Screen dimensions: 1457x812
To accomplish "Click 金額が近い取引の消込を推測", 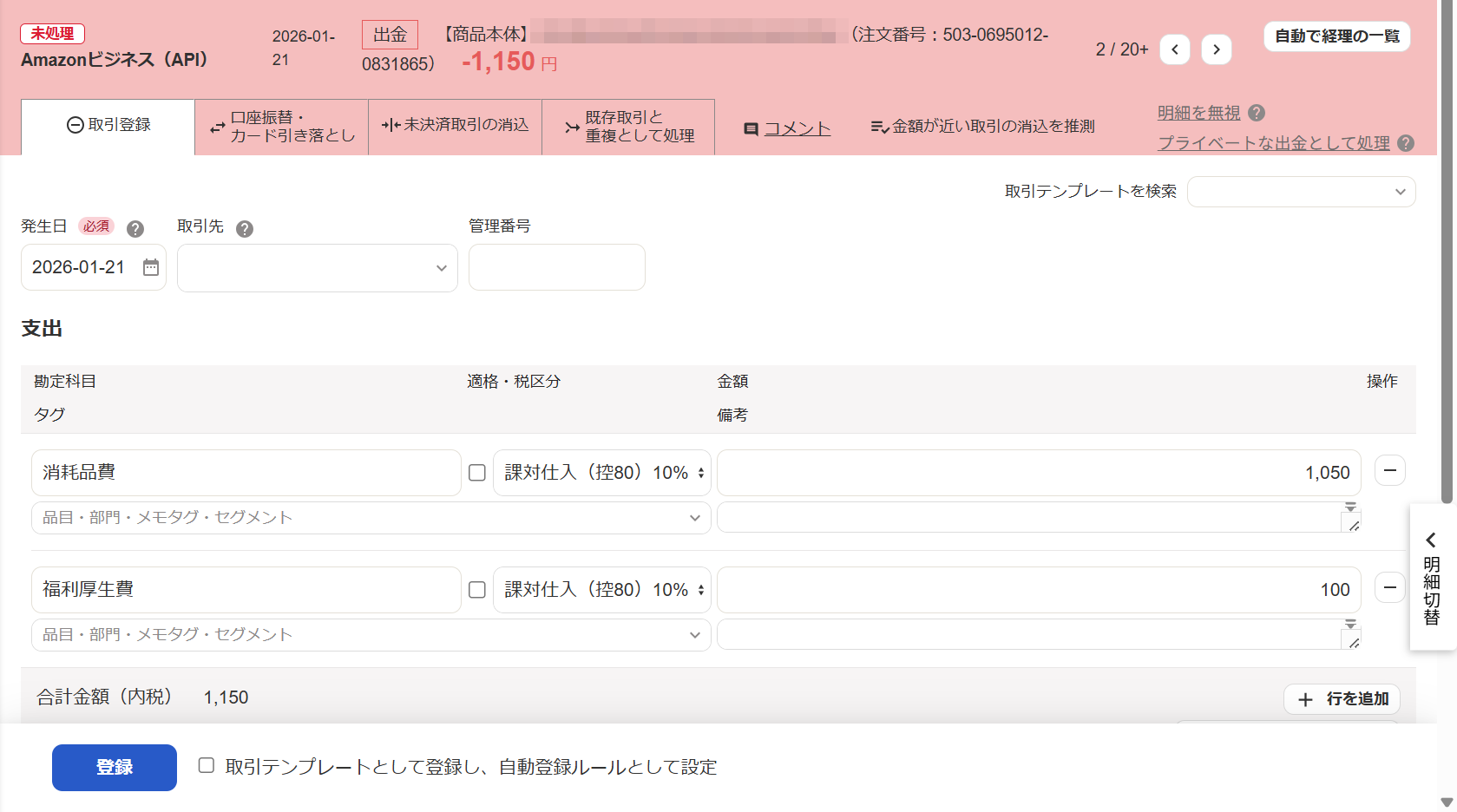I will pyautogui.click(x=982, y=127).
